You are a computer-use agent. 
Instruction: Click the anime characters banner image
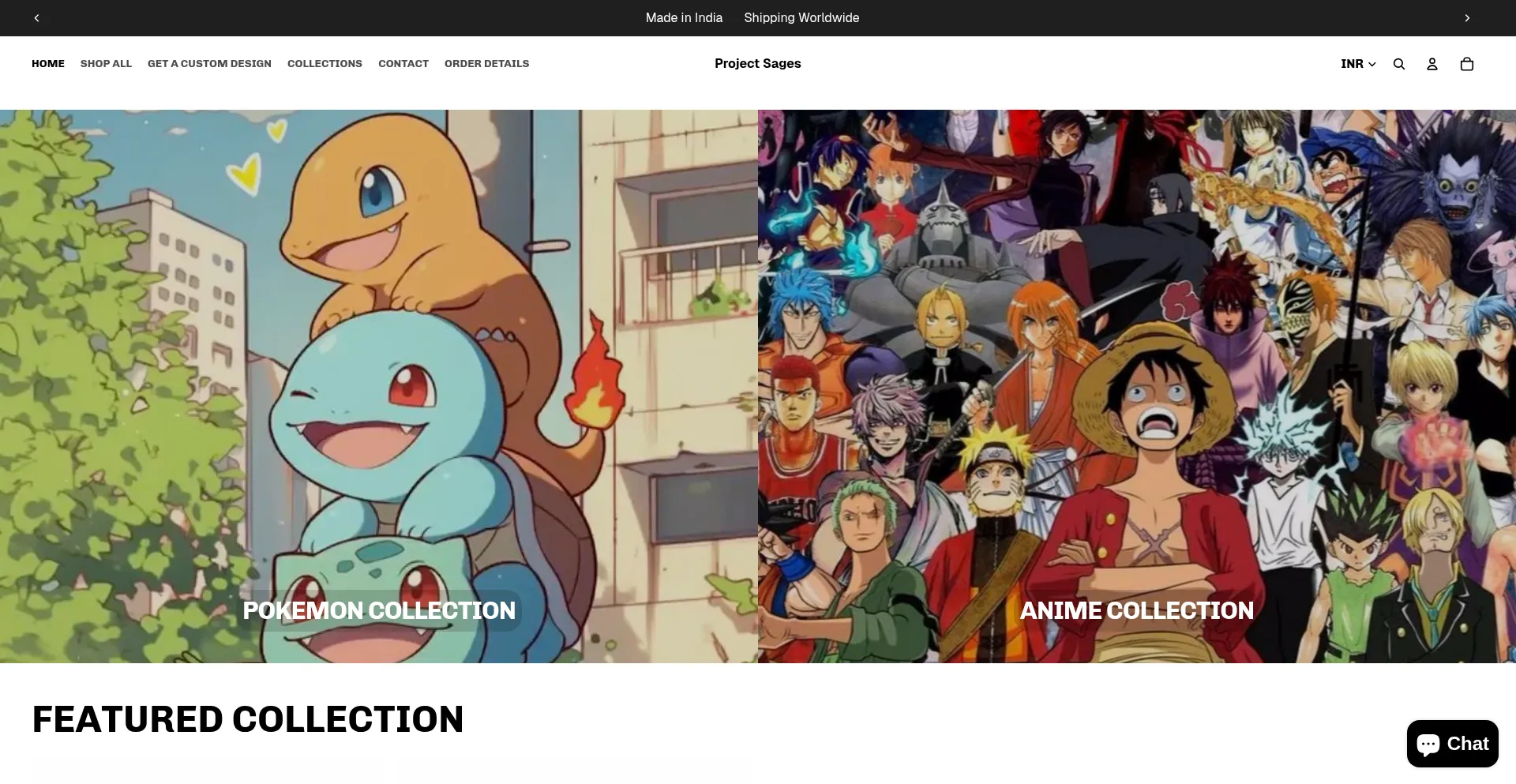click(x=1137, y=355)
